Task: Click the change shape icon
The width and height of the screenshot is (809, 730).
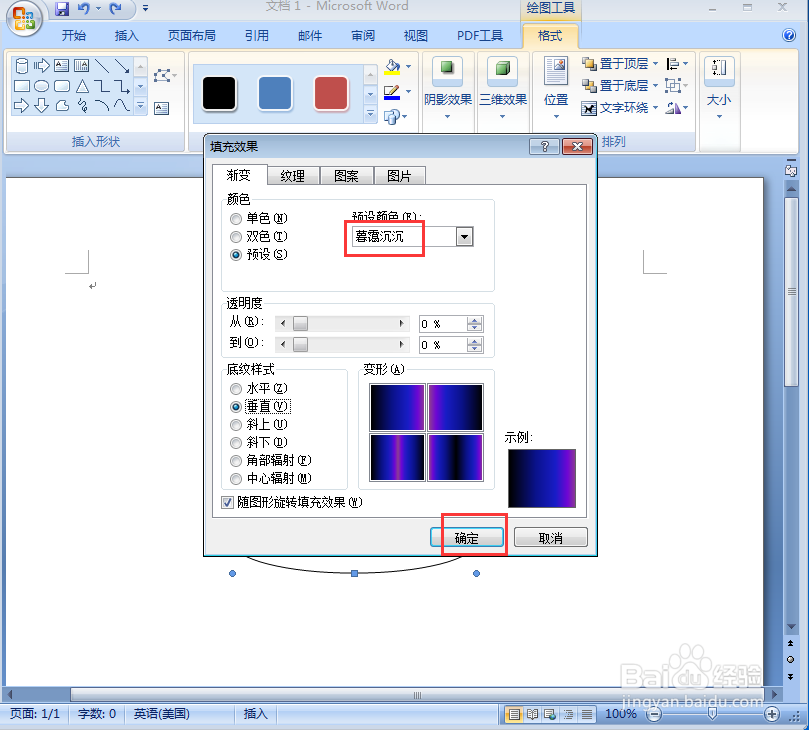Action: (392, 117)
